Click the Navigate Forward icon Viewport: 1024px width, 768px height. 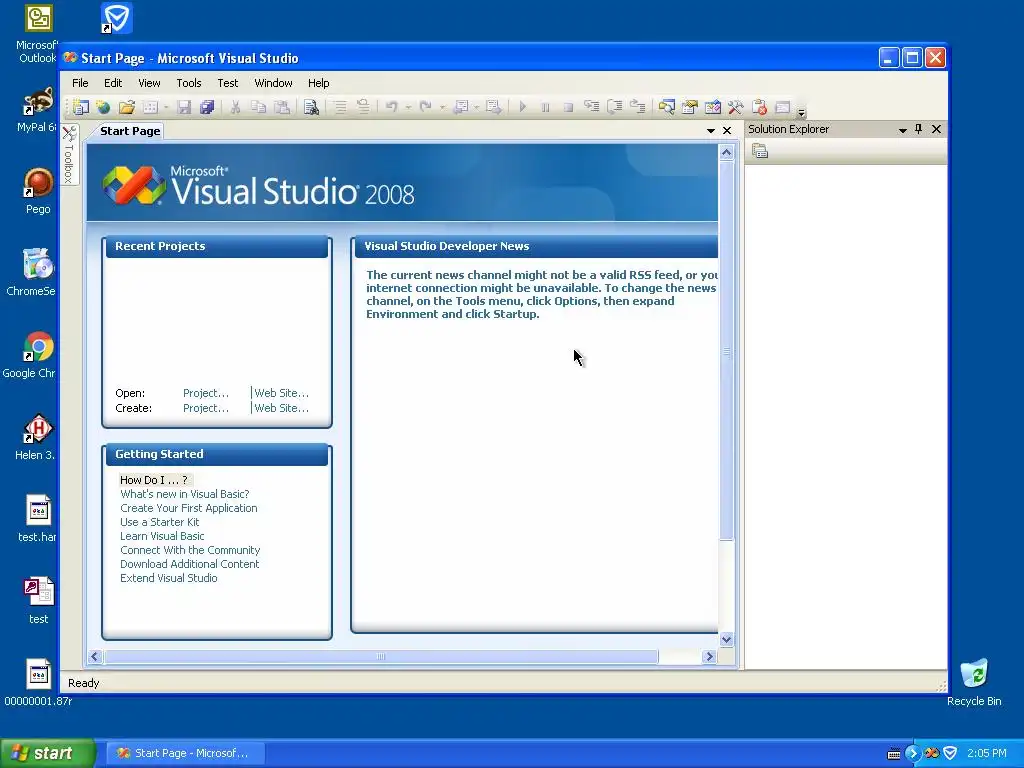(x=494, y=107)
